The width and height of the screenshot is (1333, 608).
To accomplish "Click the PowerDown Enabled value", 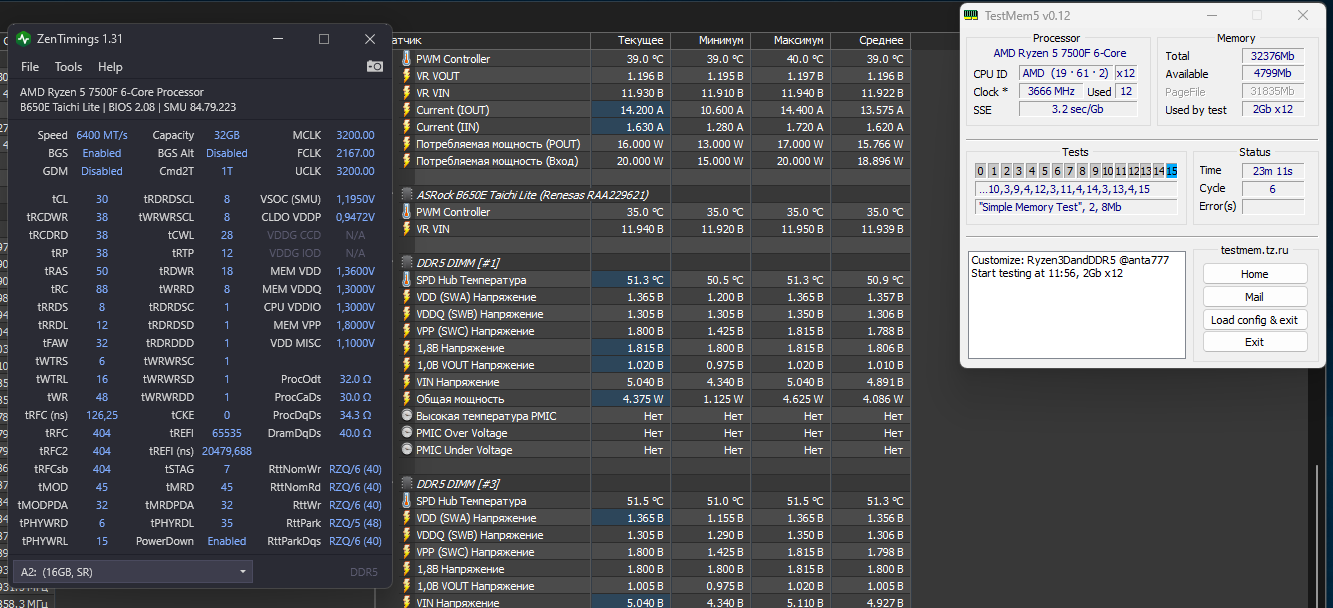I will (x=227, y=541).
